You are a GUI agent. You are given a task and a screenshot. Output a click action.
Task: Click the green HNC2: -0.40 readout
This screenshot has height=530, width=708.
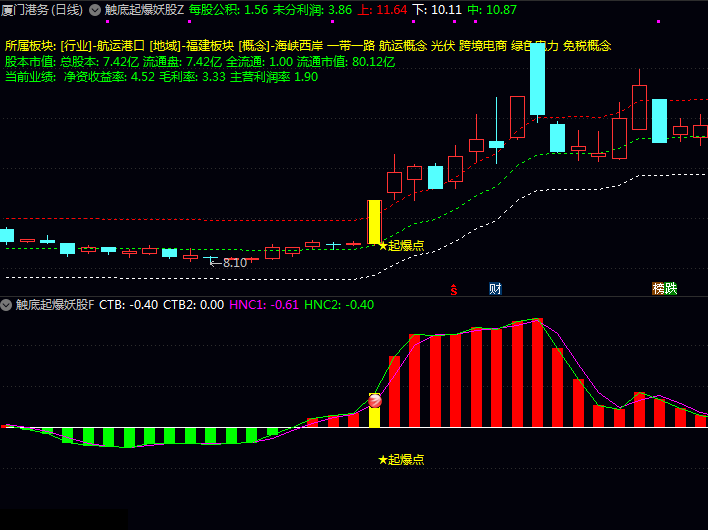(339, 305)
